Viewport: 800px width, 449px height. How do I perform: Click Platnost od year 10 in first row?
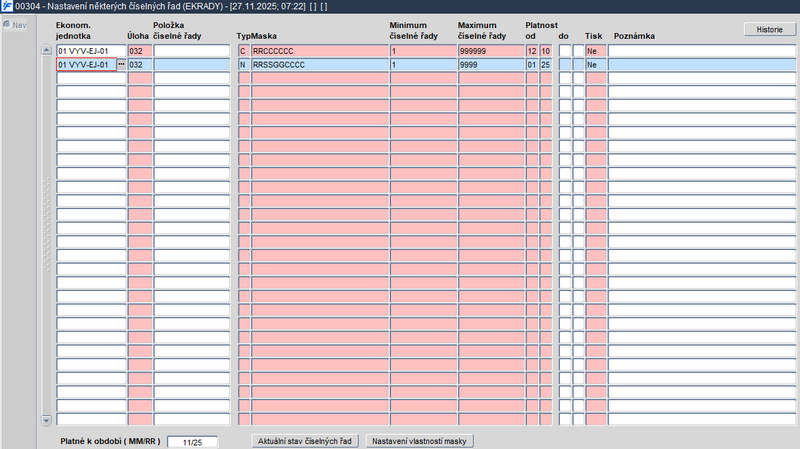546,51
